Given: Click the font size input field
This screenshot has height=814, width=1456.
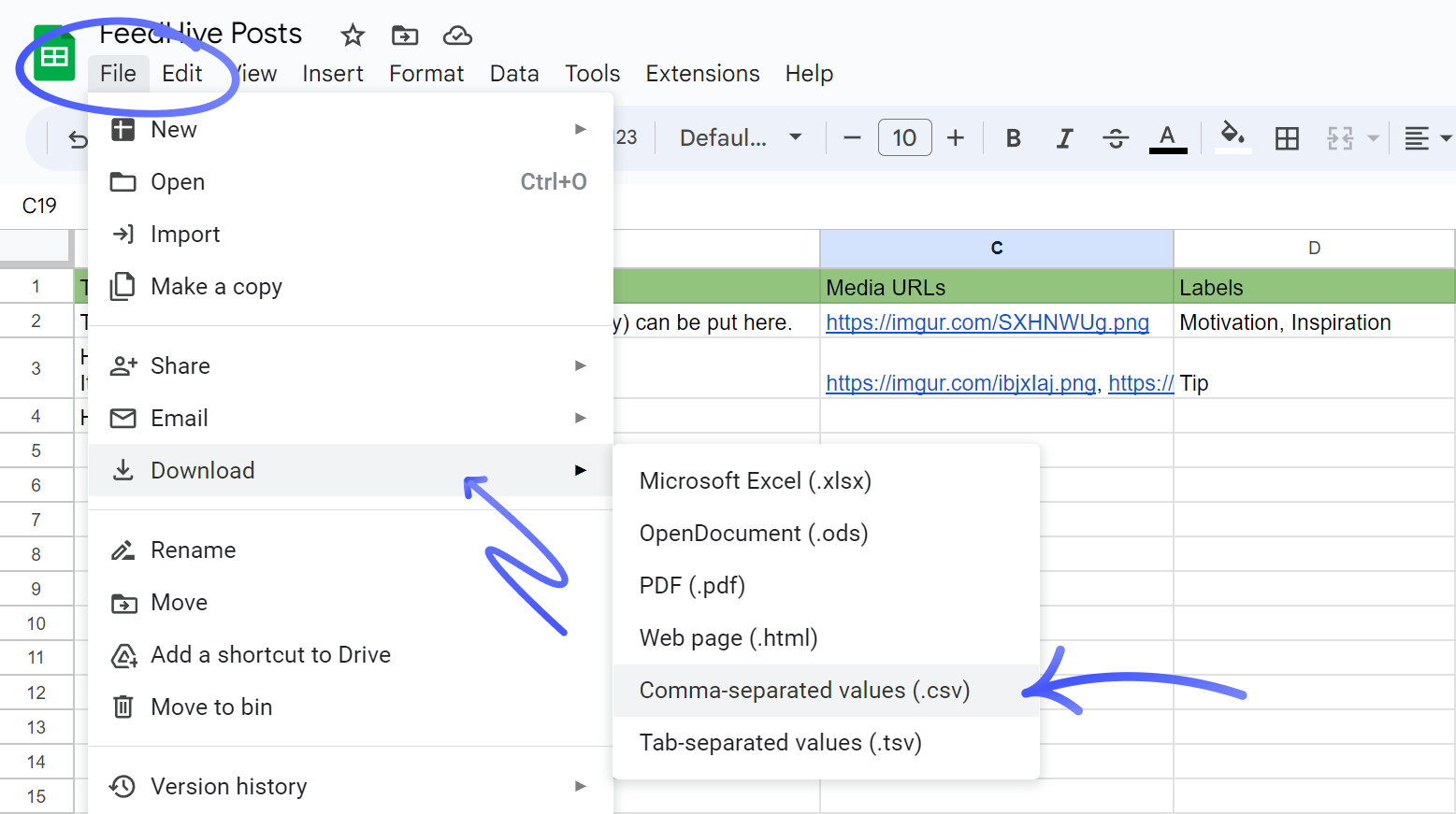Looking at the screenshot, I should [x=904, y=138].
